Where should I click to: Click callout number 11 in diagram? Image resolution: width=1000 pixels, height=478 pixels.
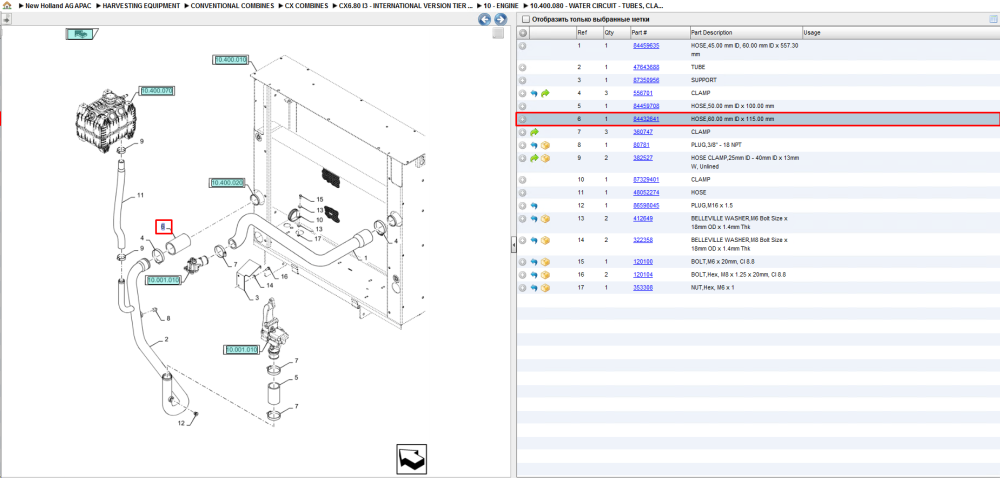140,195
